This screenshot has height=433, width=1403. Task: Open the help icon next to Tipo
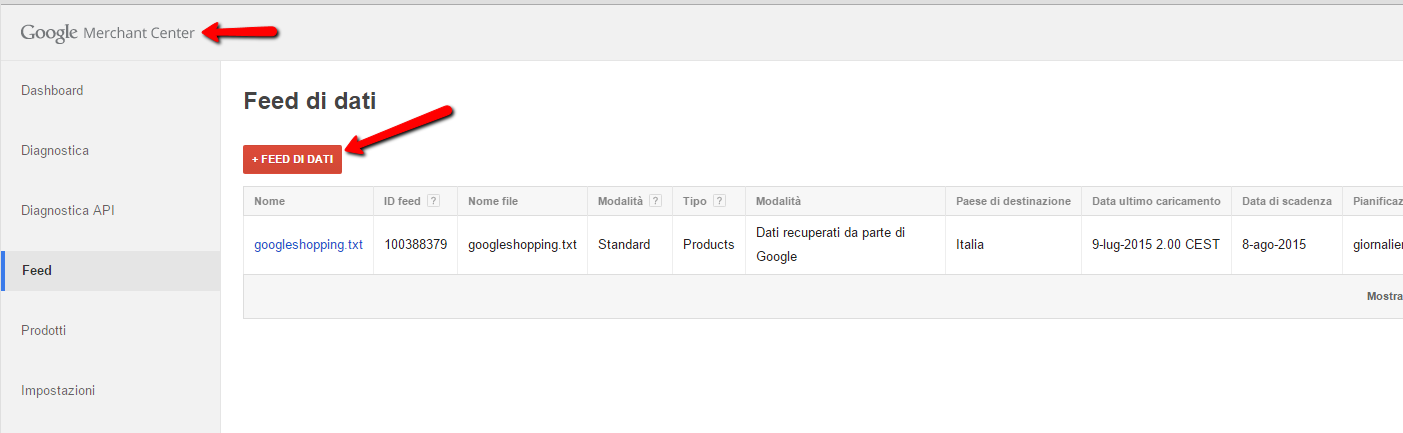pyautogui.click(x=719, y=201)
